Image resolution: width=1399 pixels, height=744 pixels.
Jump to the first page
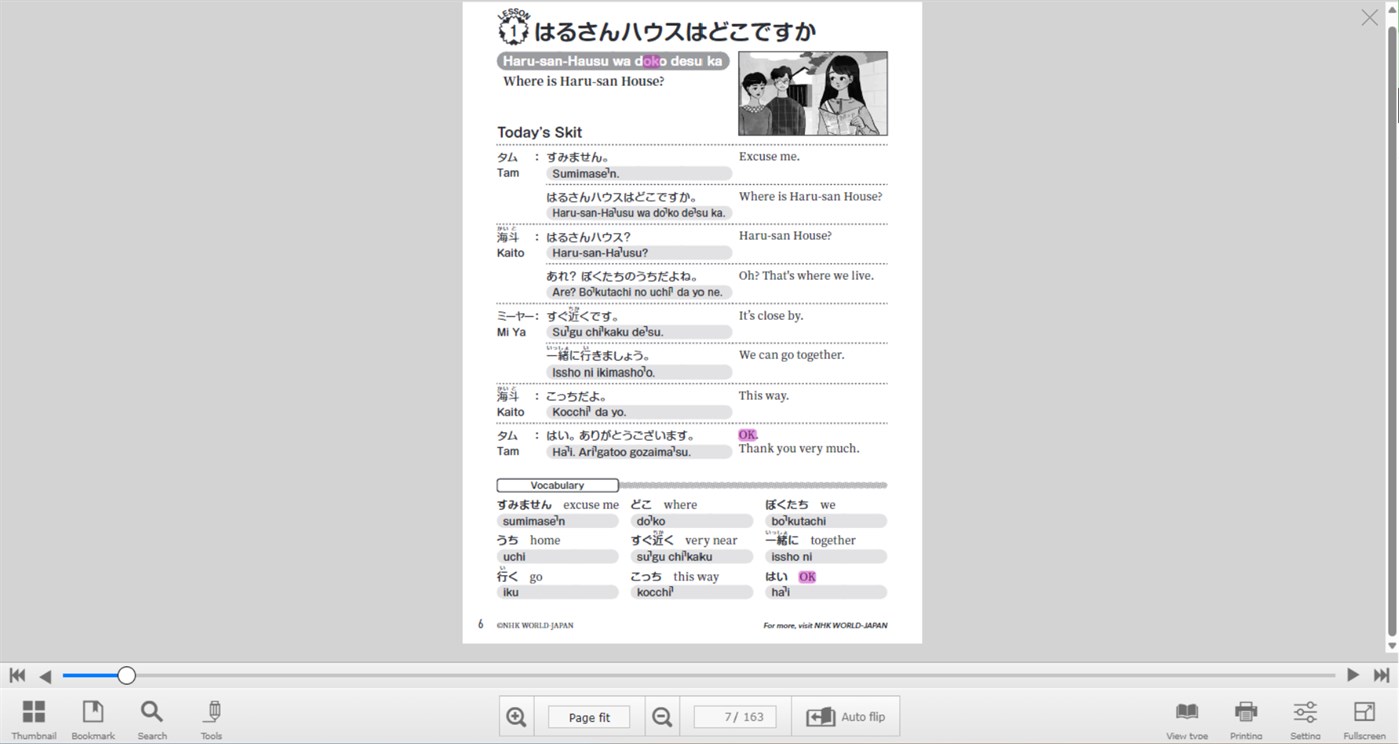pyautogui.click(x=17, y=676)
